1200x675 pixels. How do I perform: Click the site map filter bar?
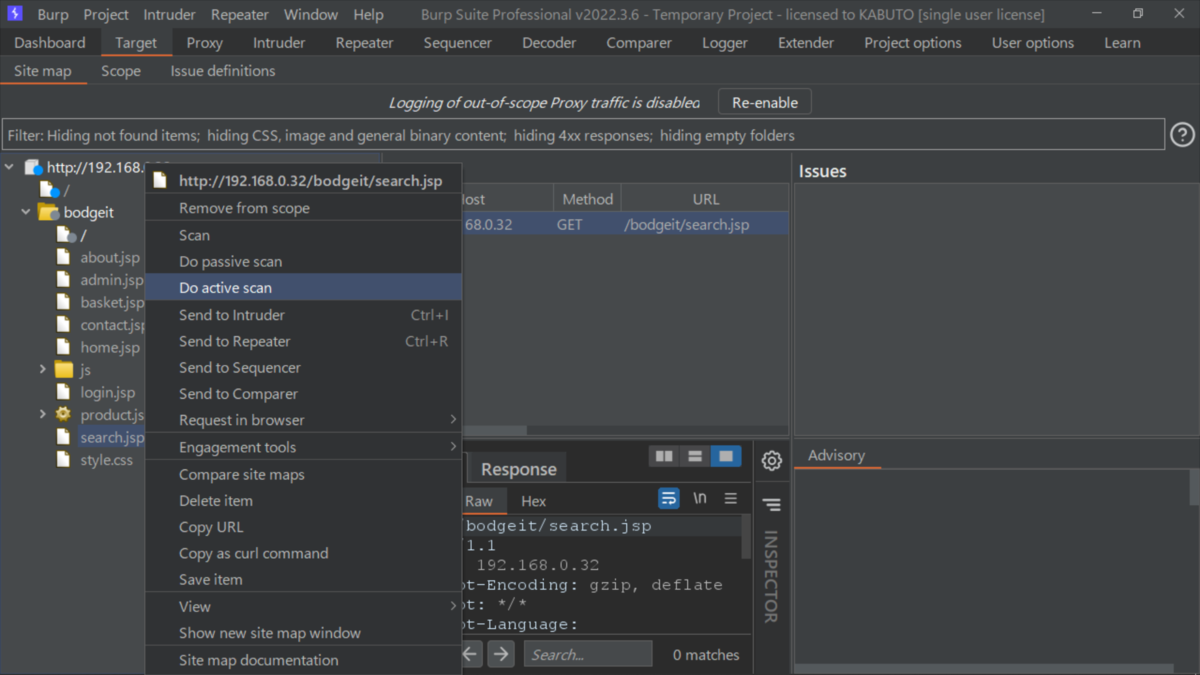pos(584,135)
